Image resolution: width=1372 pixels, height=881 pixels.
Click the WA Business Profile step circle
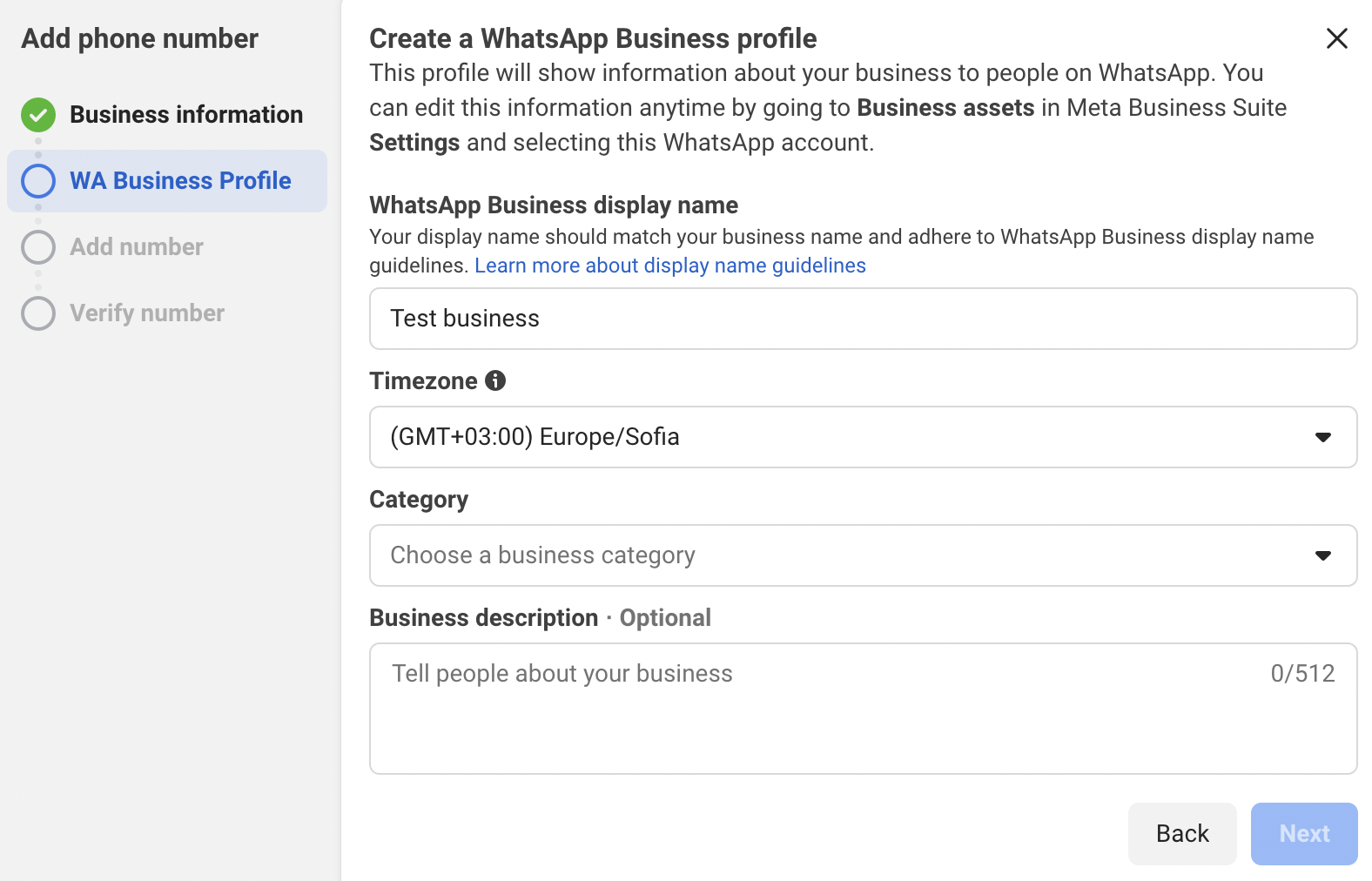click(x=38, y=181)
